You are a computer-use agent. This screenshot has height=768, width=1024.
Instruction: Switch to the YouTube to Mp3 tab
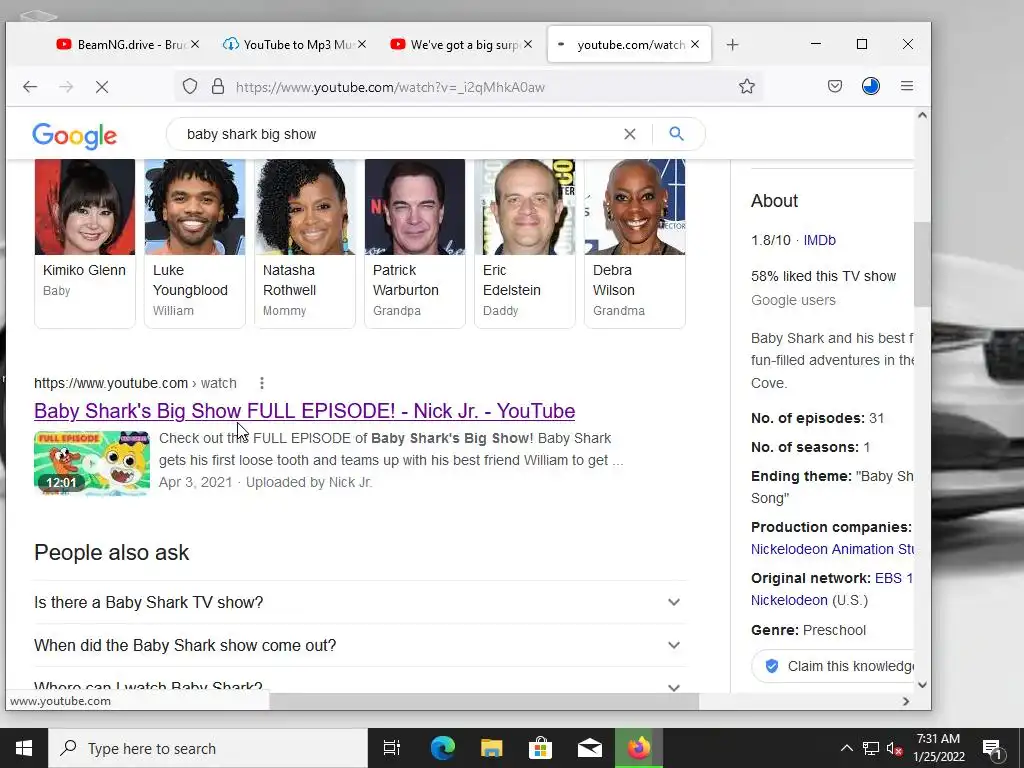pos(294,44)
